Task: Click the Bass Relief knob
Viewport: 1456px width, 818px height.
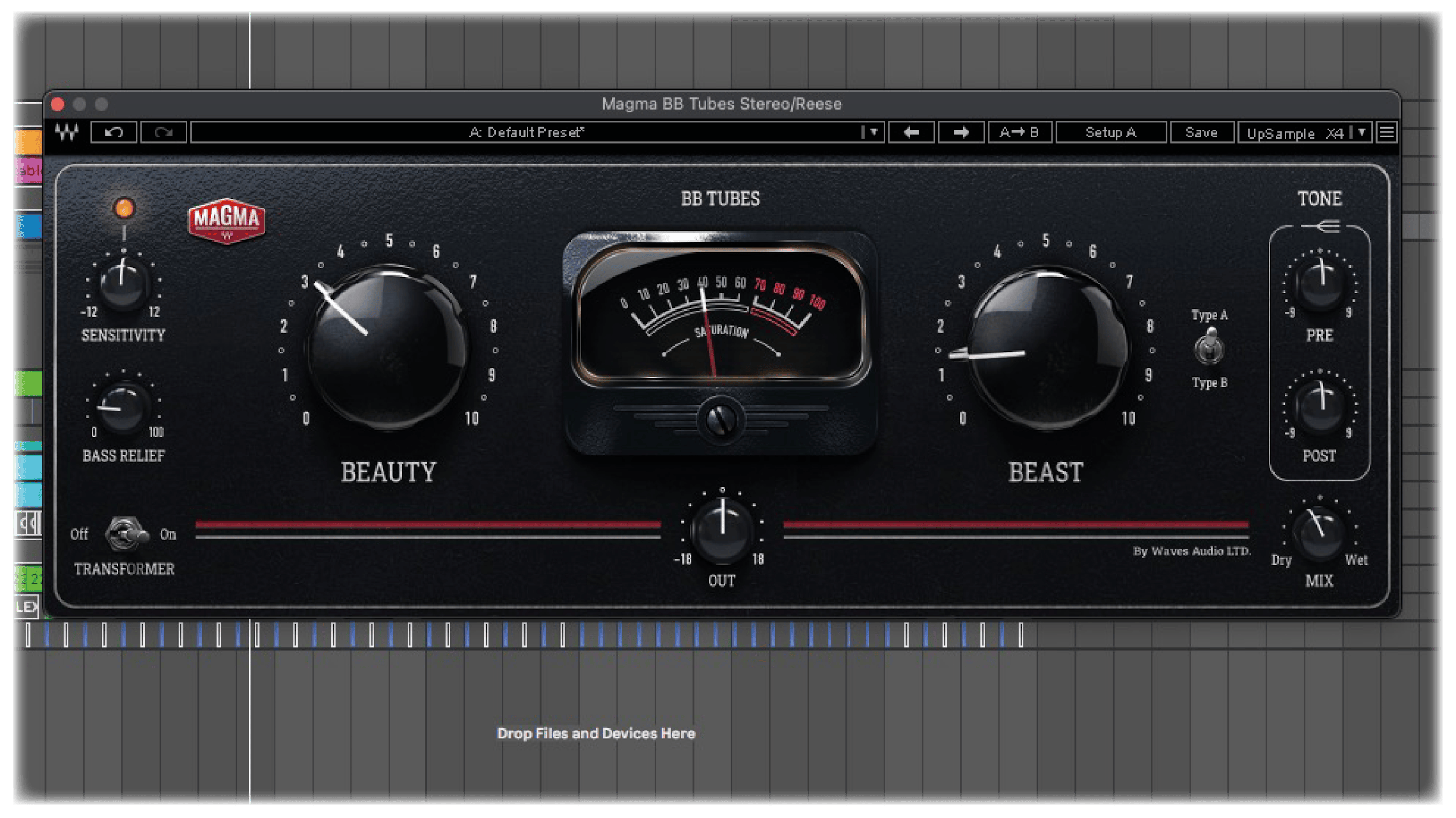Action: click(x=122, y=406)
